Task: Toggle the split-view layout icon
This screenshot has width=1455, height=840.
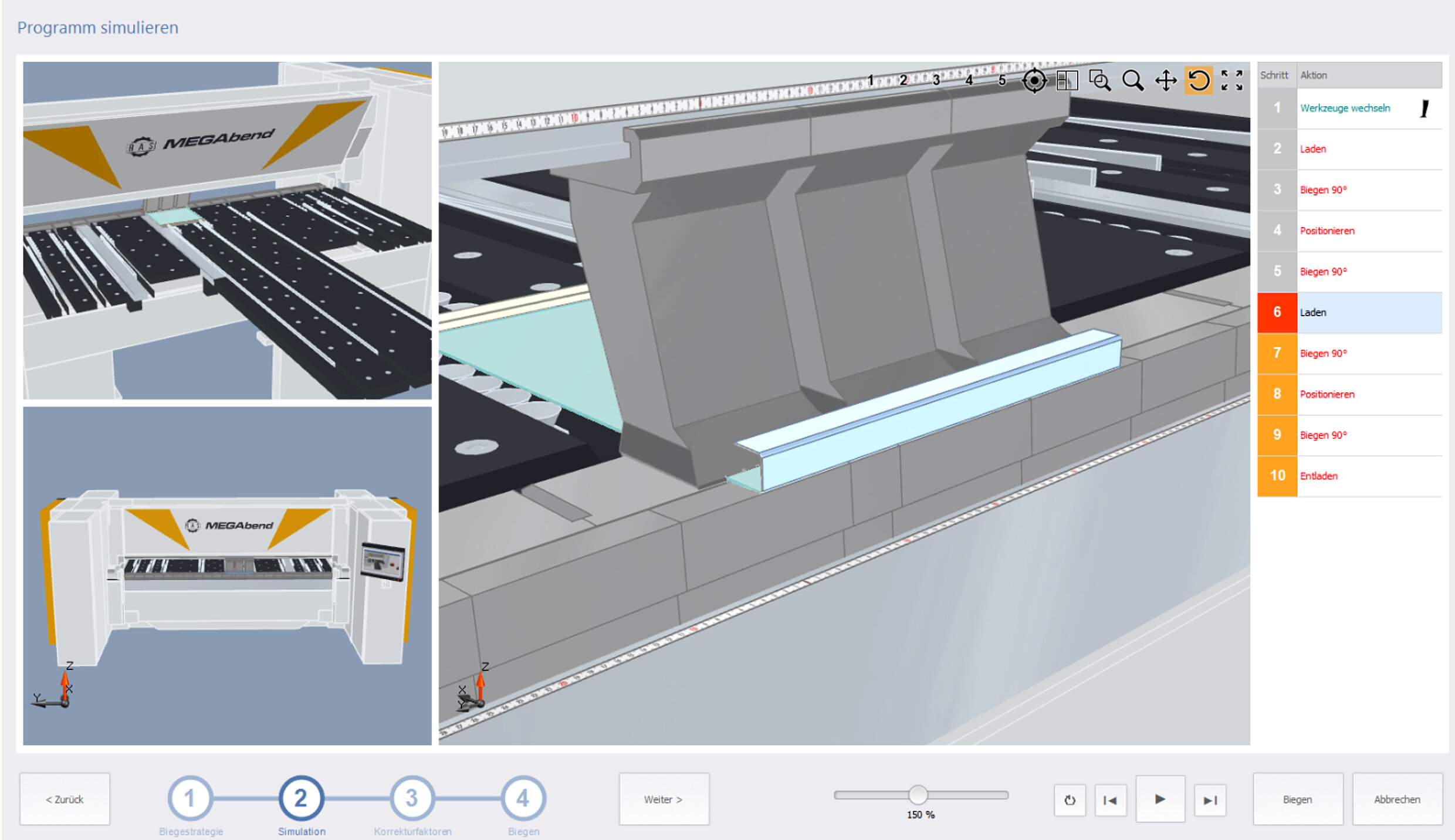Action: pyautogui.click(x=1067, y=80)
